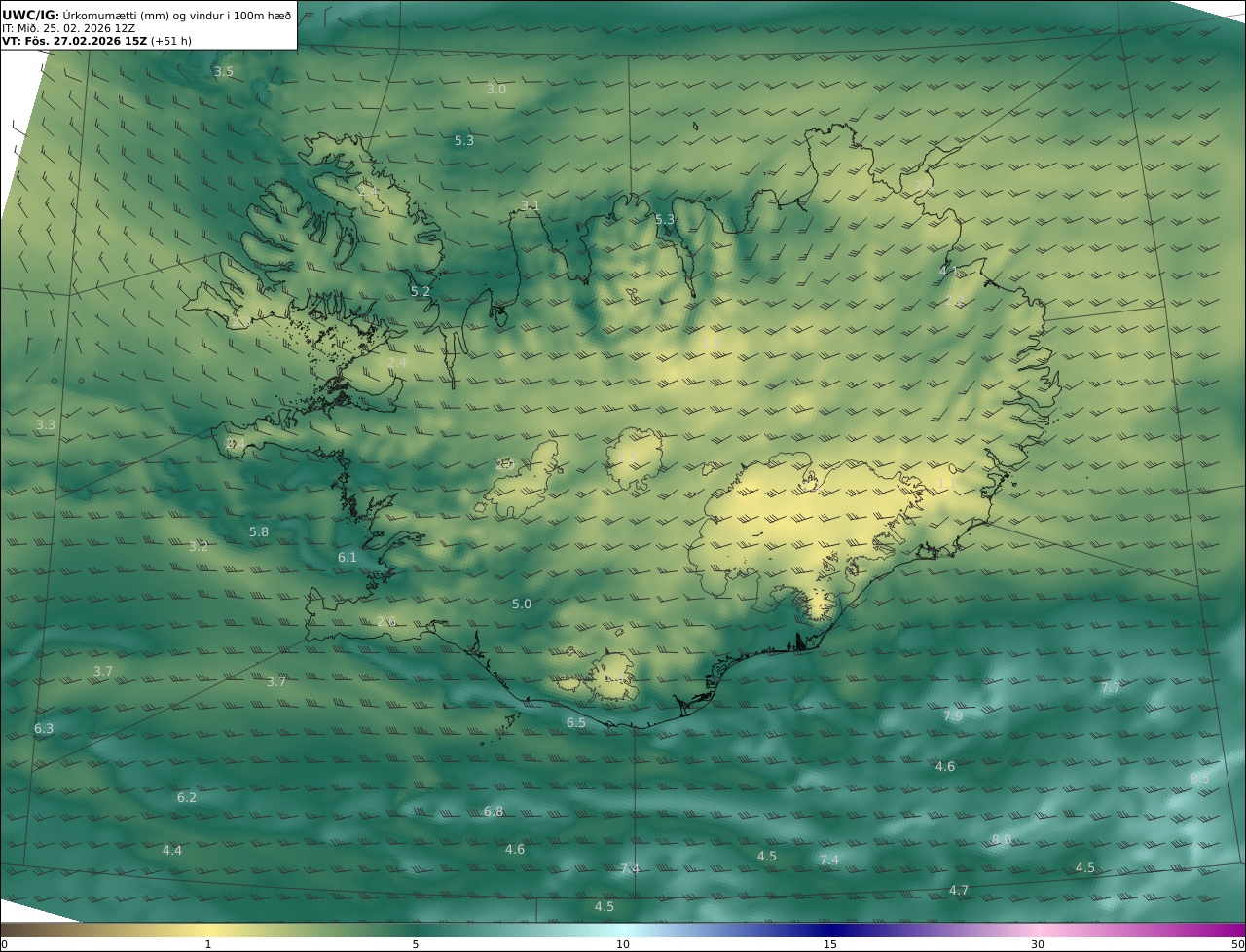Click the "30" tick label on the colour scale
The width and height of the screenshot is (1246, 952).
(1038, 944)
